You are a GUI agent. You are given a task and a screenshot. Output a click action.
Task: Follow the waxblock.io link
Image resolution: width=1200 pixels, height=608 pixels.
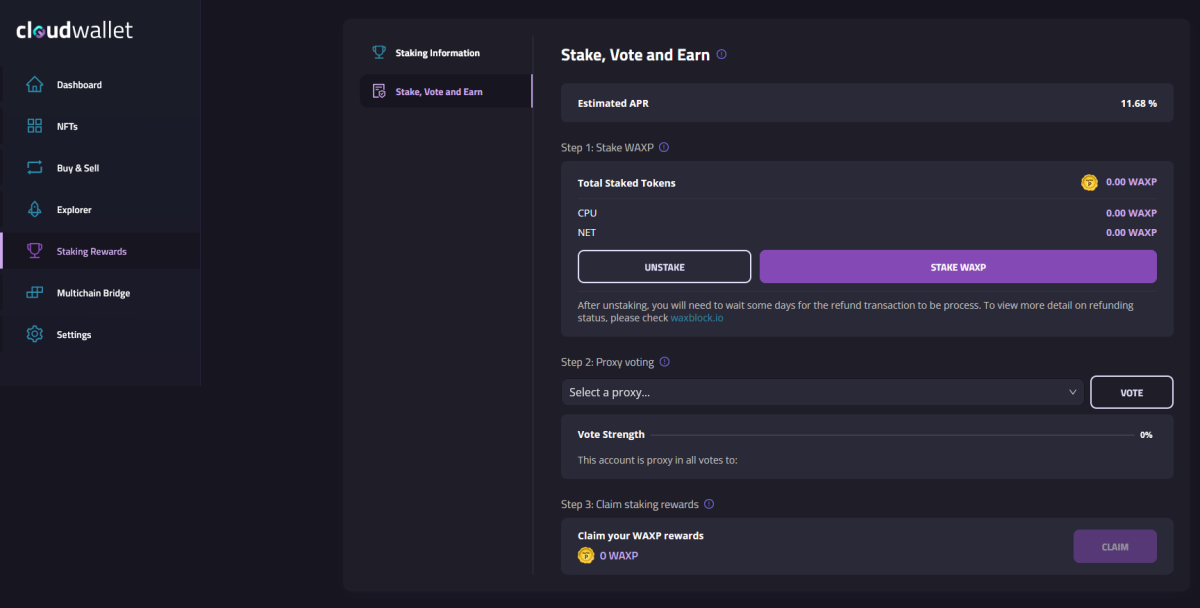click(698, 318)
